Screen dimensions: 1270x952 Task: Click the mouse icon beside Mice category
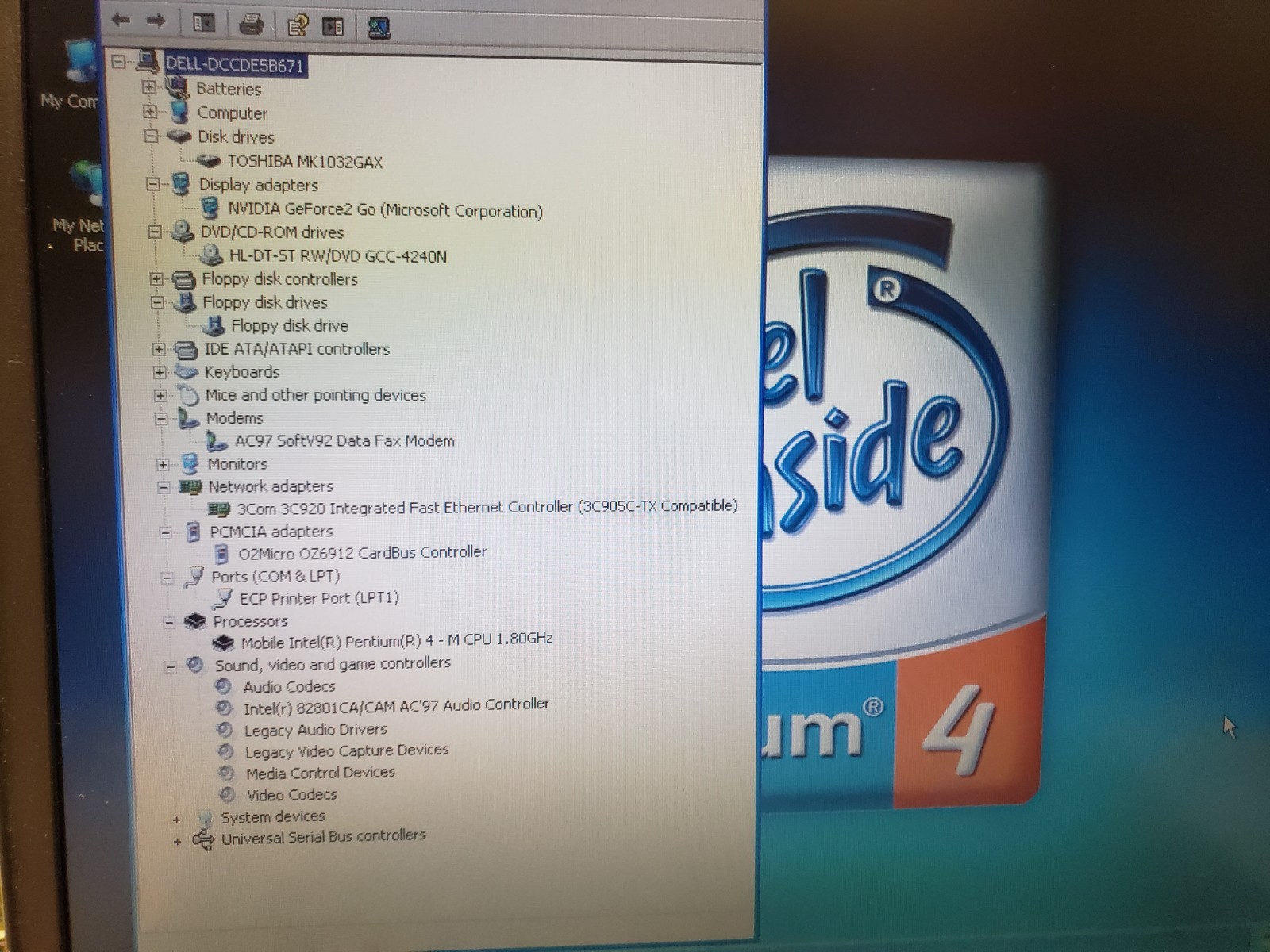coord(188,394)
